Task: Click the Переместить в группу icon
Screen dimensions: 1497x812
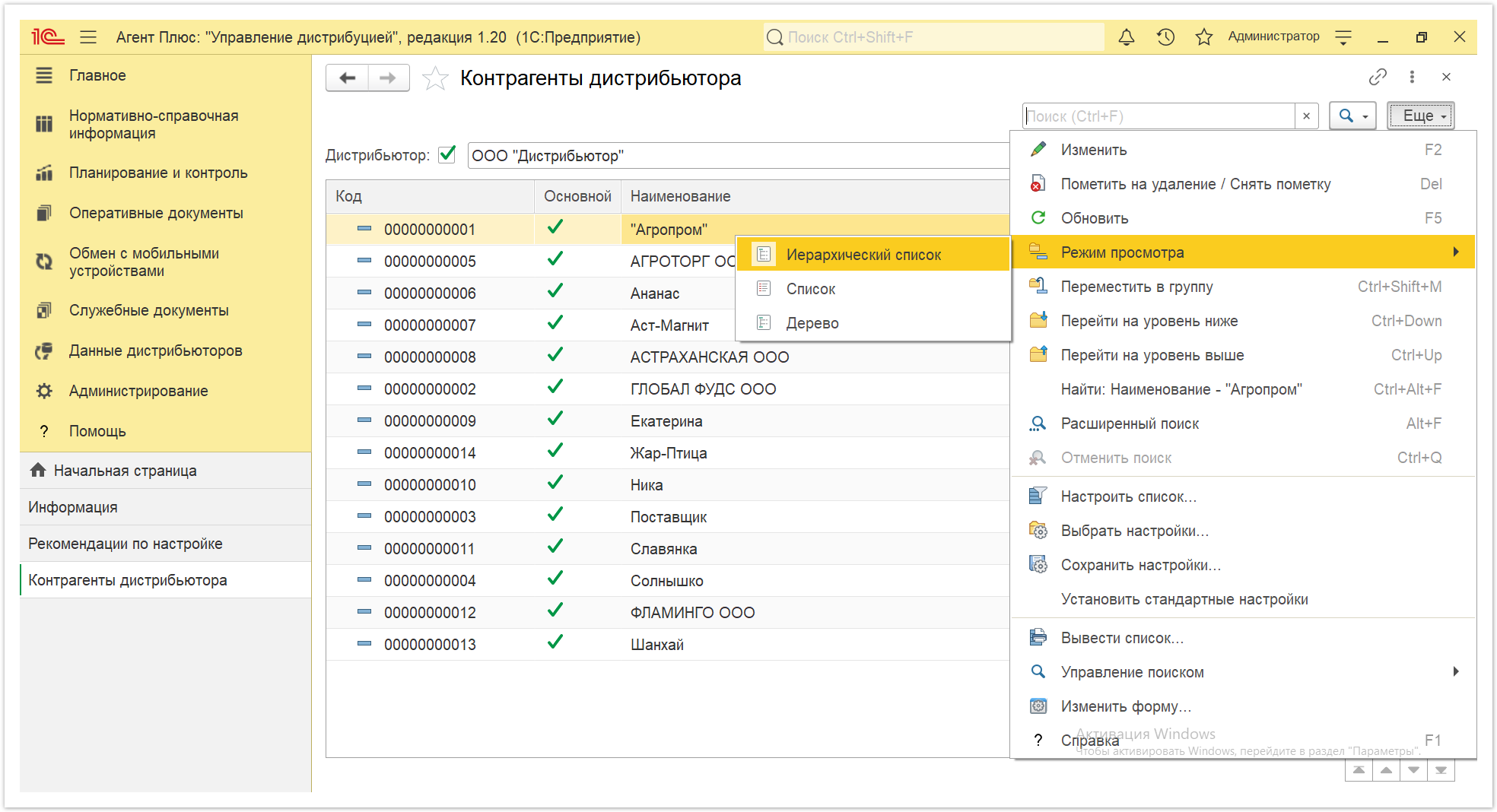Action: [1038, 286]
